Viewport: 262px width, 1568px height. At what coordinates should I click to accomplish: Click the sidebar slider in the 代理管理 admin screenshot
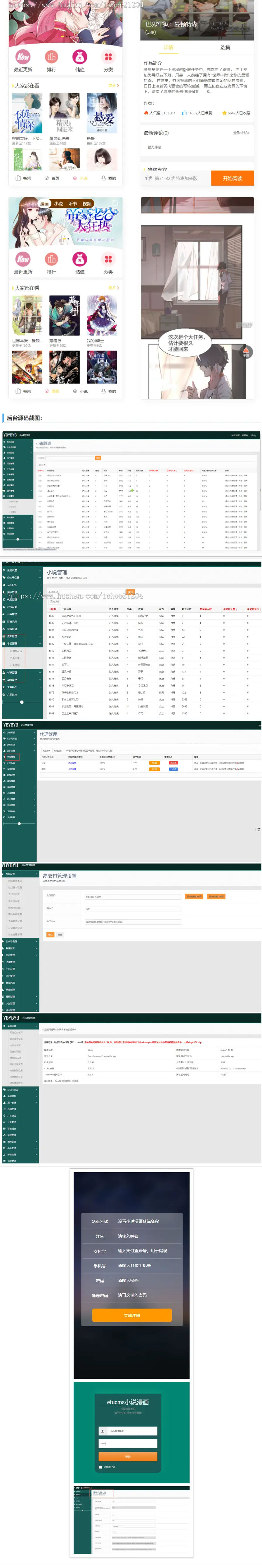tap(20, 824)
